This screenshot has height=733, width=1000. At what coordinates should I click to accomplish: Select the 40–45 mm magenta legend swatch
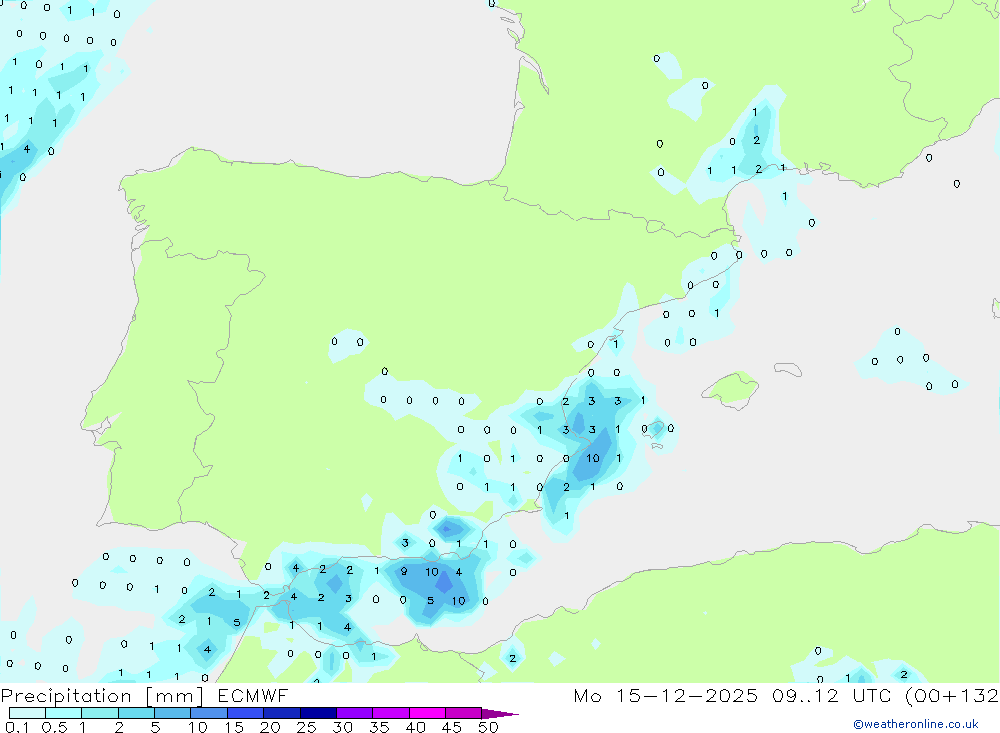pos(427,713)
